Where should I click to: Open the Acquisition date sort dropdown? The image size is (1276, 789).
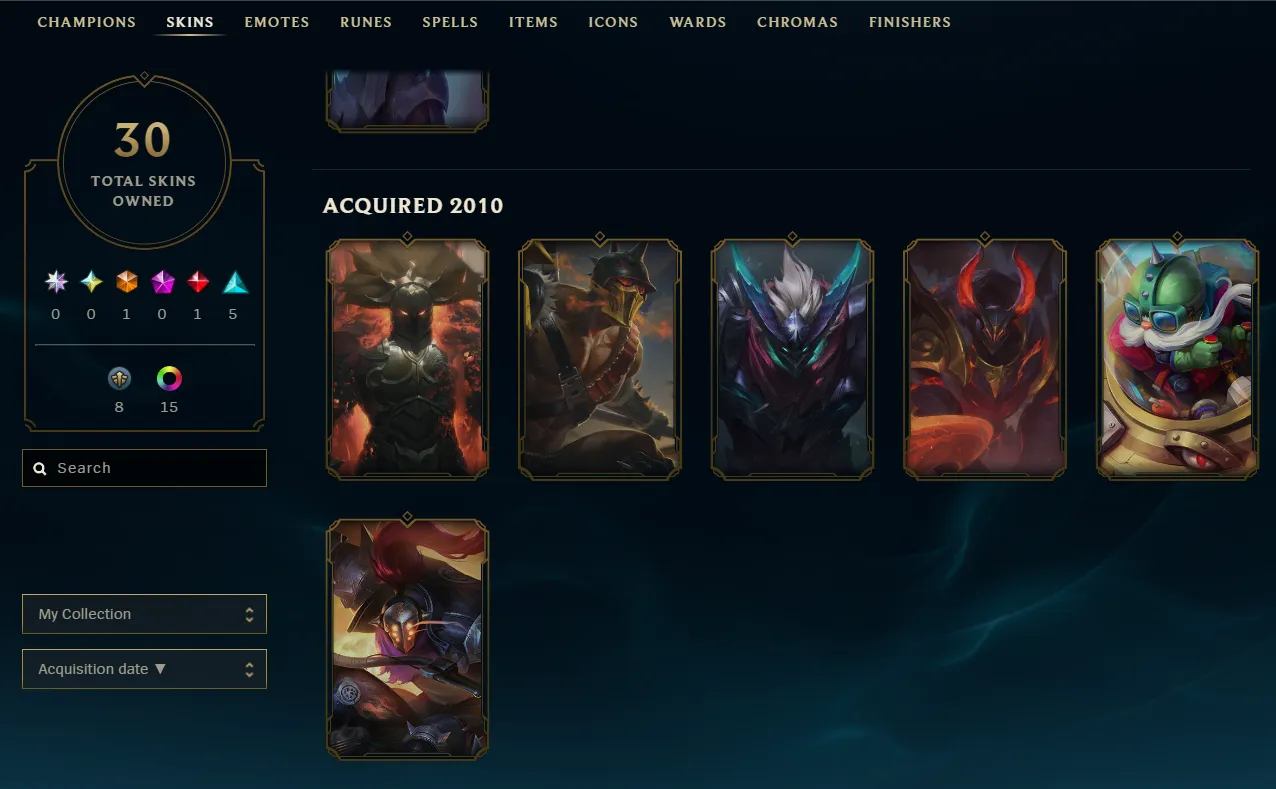point(144,669)
